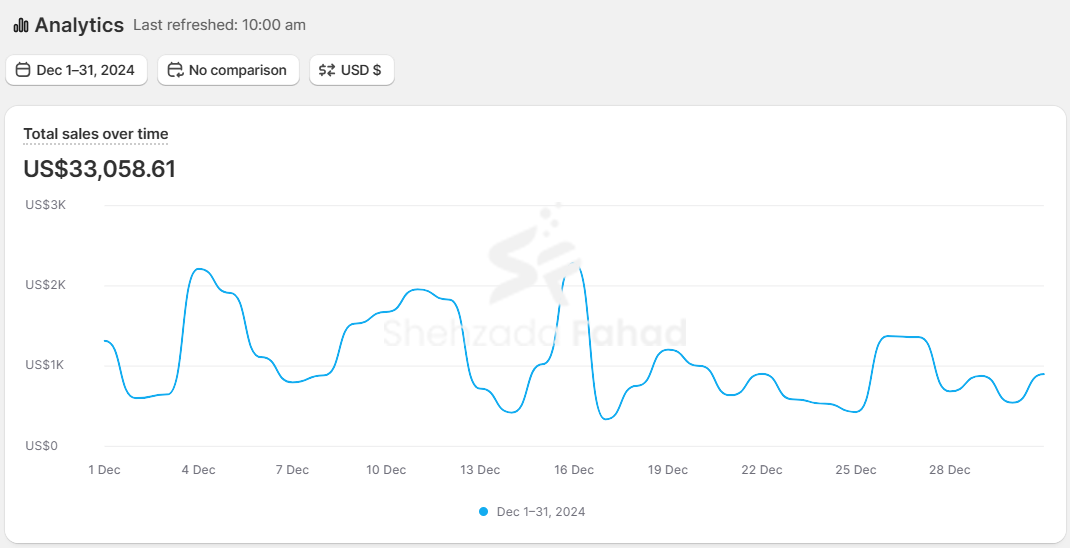Click the blue legend dot

(484, 512)
